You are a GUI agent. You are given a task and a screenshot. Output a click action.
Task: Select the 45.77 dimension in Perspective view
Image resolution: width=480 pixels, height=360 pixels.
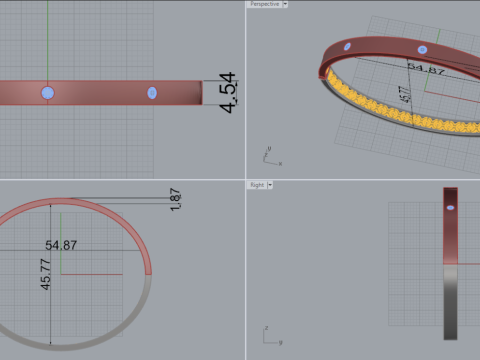coord(404,94)
